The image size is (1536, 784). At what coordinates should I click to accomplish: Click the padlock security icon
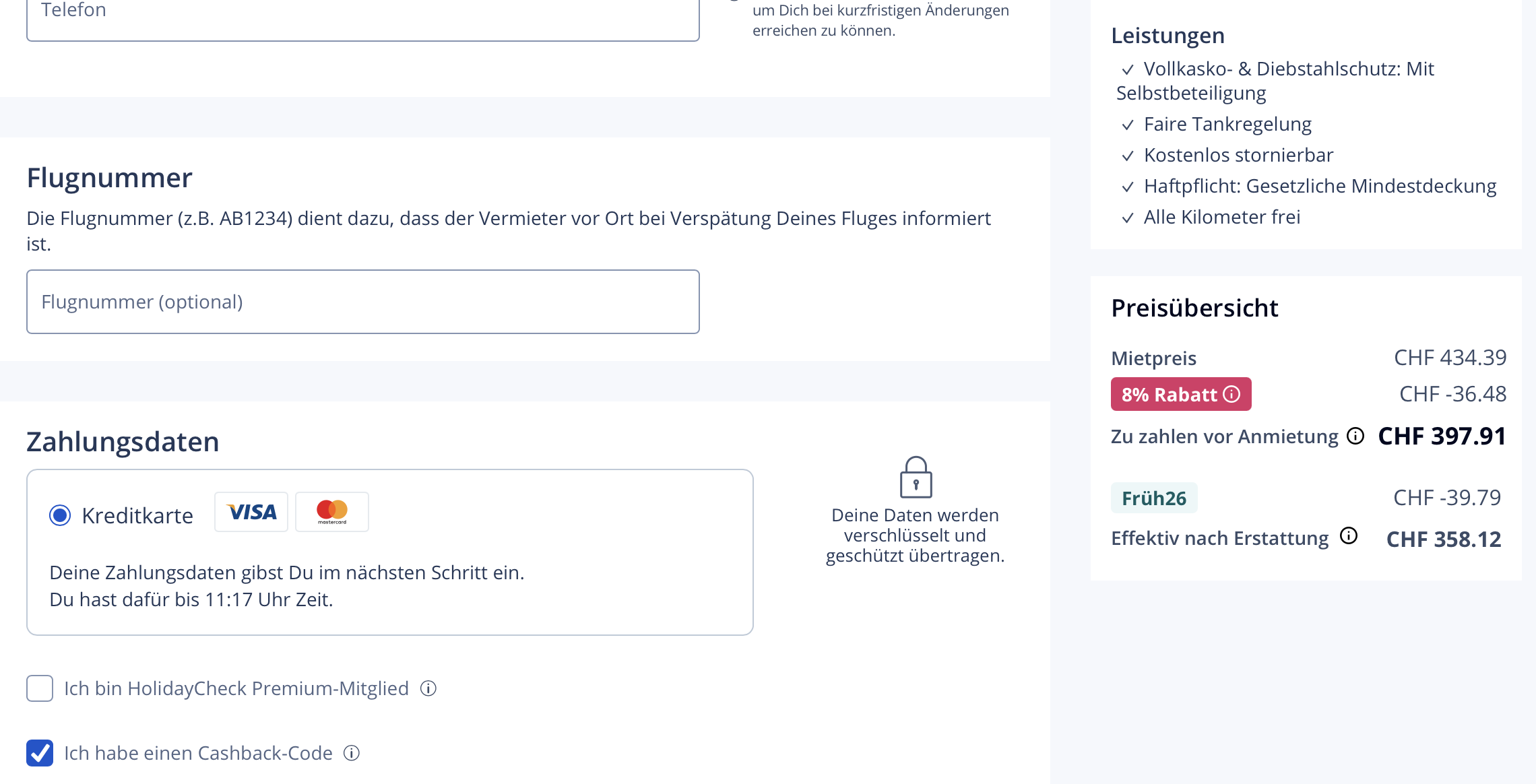[916, 477]
